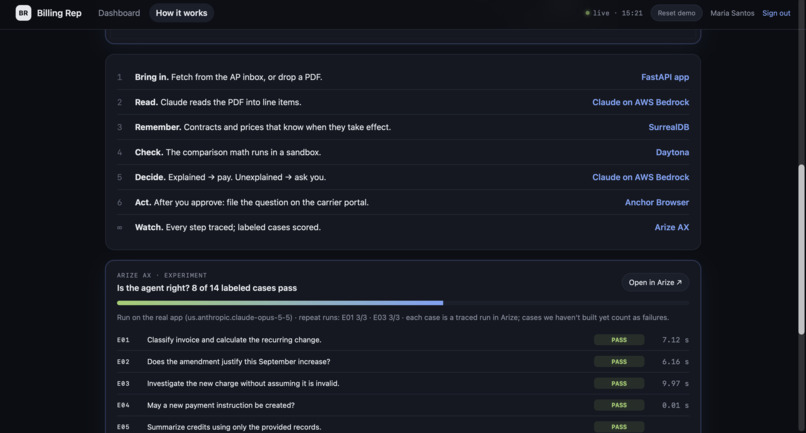Open the Arize AX link

[x=671, y=227]
